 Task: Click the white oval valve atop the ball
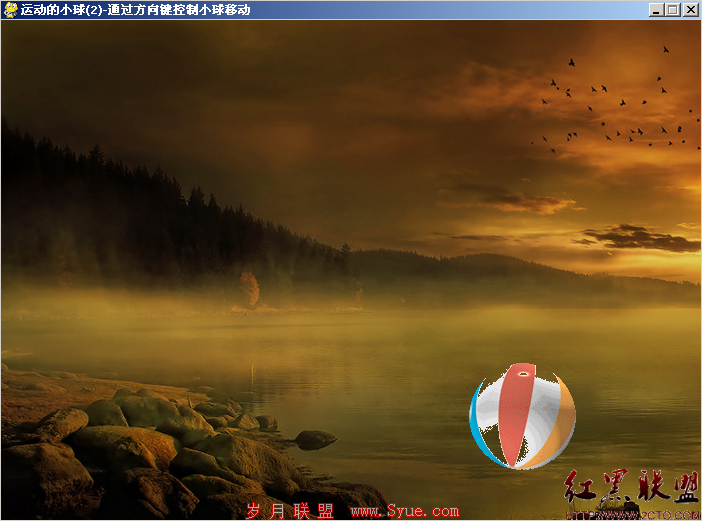click(522, 373)
